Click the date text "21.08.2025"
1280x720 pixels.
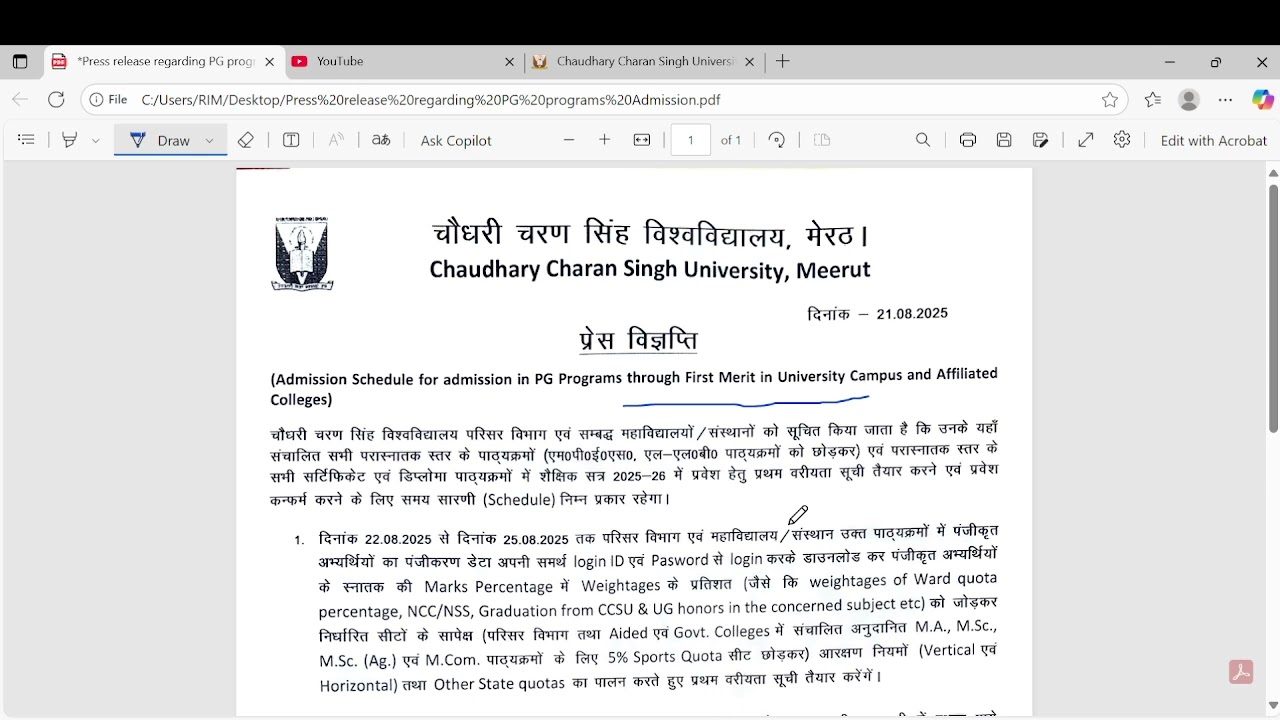tap(912, 313)
